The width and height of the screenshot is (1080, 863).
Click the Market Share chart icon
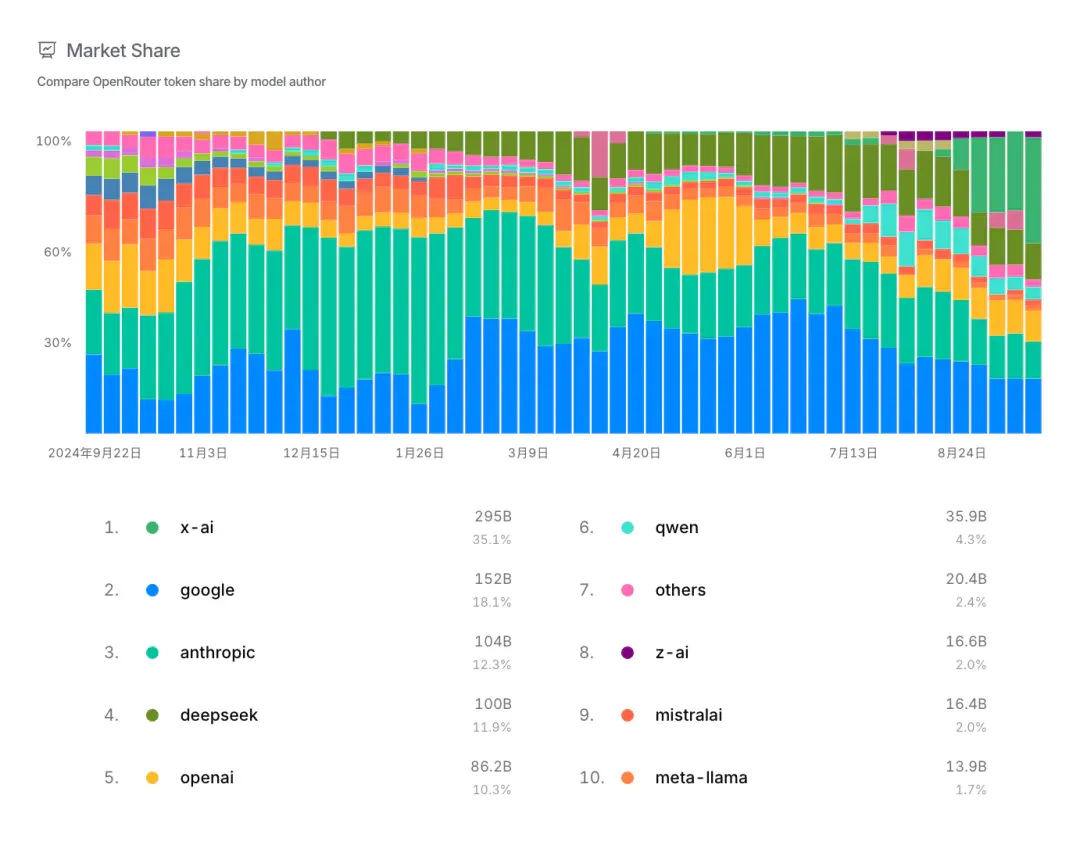tap(47, 50)
